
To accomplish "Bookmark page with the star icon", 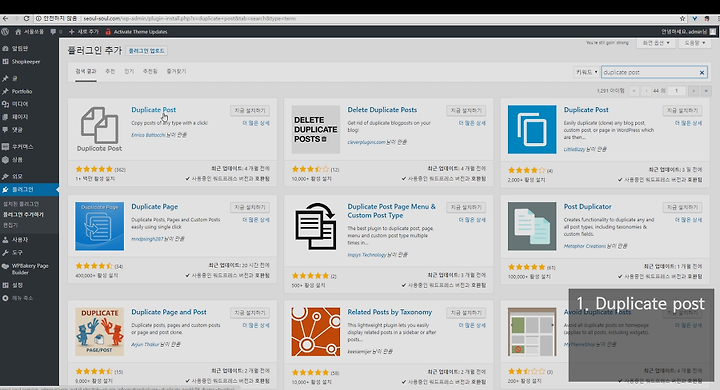I will (682, 19).
